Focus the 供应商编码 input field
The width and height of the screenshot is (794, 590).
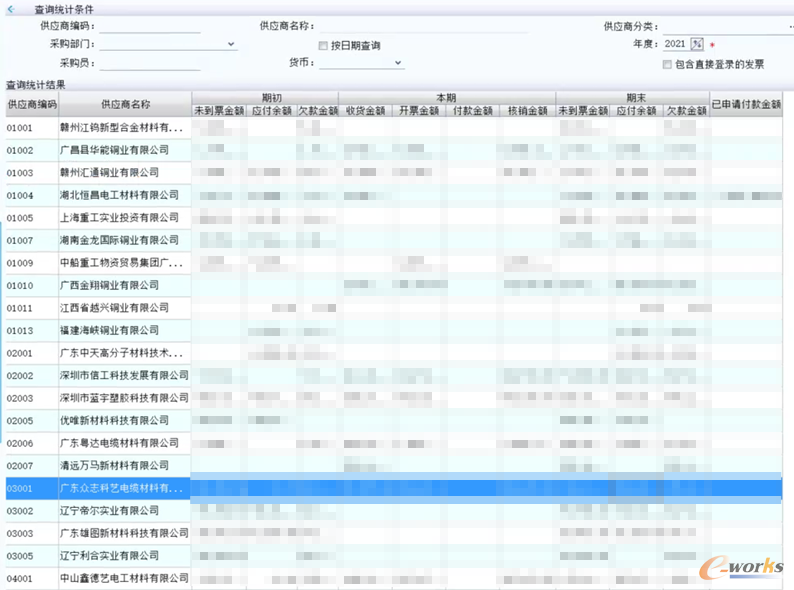[x=150, y=26]
